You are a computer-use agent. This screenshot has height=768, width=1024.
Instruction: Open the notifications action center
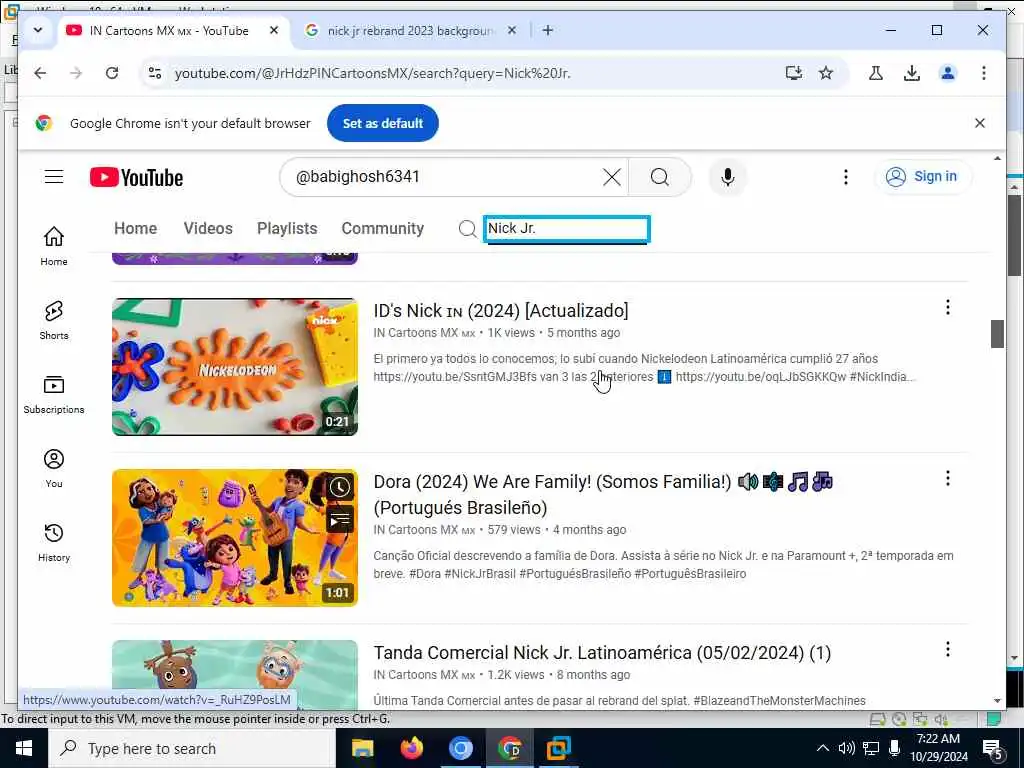pyautogui.click(x=993, y=750)
